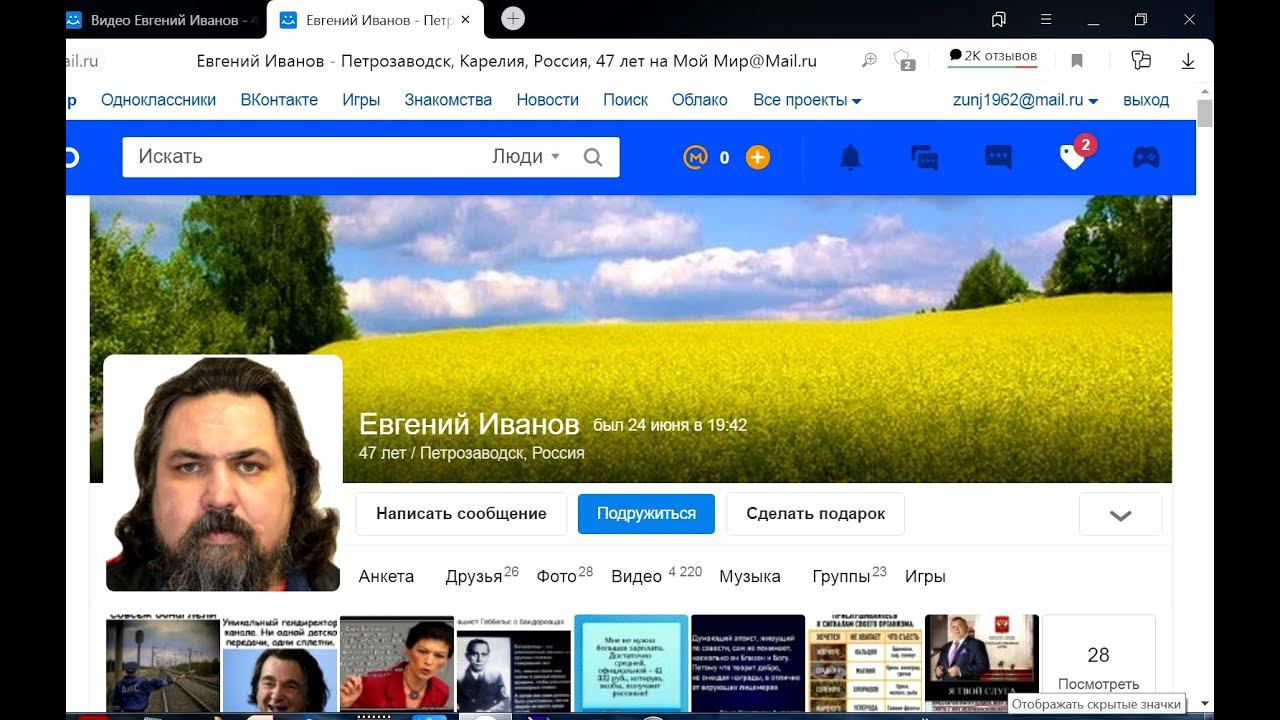Open the gifts tag icon with badge 2

(x=1075, y=154)
